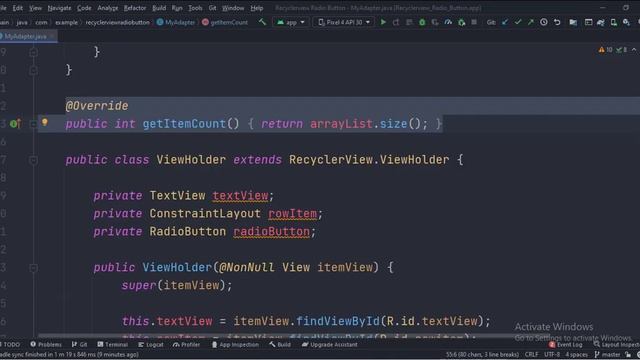This screenshot has width=640, height=360.
Task: Open the Window menu
Action: (233, 8)
